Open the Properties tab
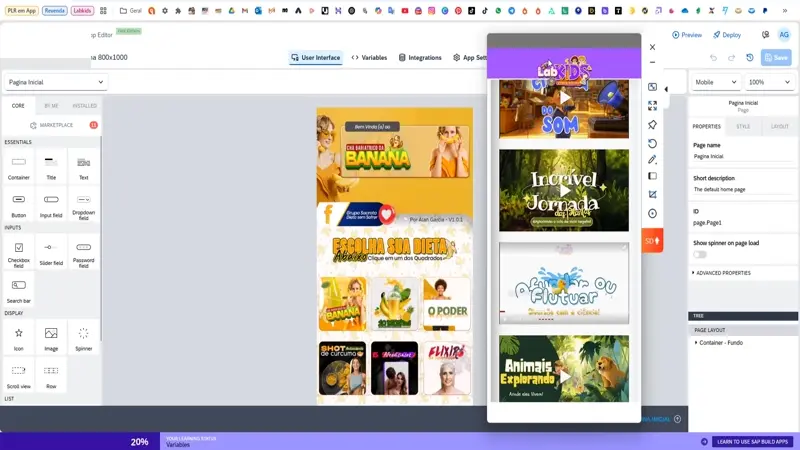 [707, 127]
